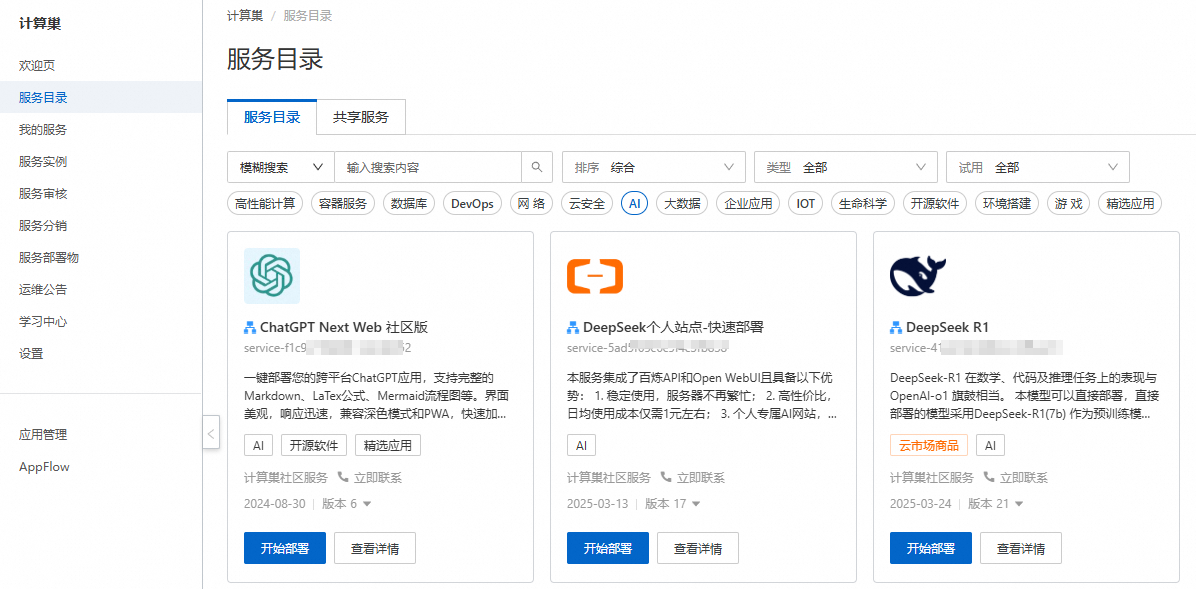The image size is (1196, 589).
Task: Switch to the 服务目录 tab
Action: pos(272,117)
